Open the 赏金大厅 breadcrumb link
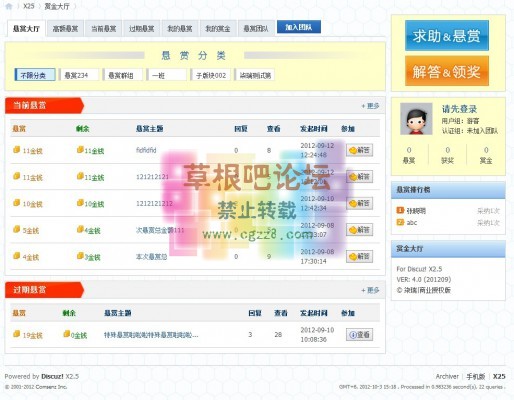The image size is (514, 400). (x=57, y=6)
